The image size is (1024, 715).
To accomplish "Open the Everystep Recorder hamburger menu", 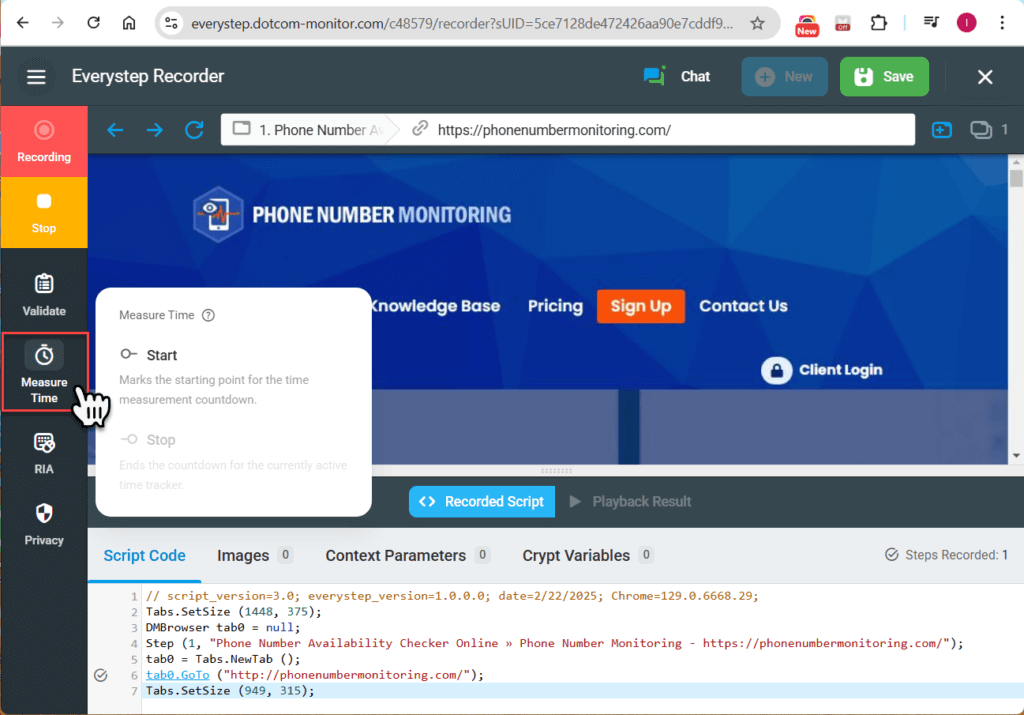I will click(37, 77).
